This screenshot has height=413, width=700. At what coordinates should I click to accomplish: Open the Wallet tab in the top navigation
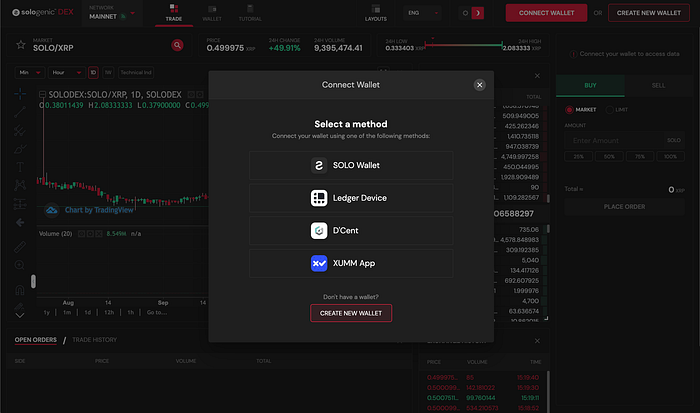pyautogui.click(x=212, y=13)
